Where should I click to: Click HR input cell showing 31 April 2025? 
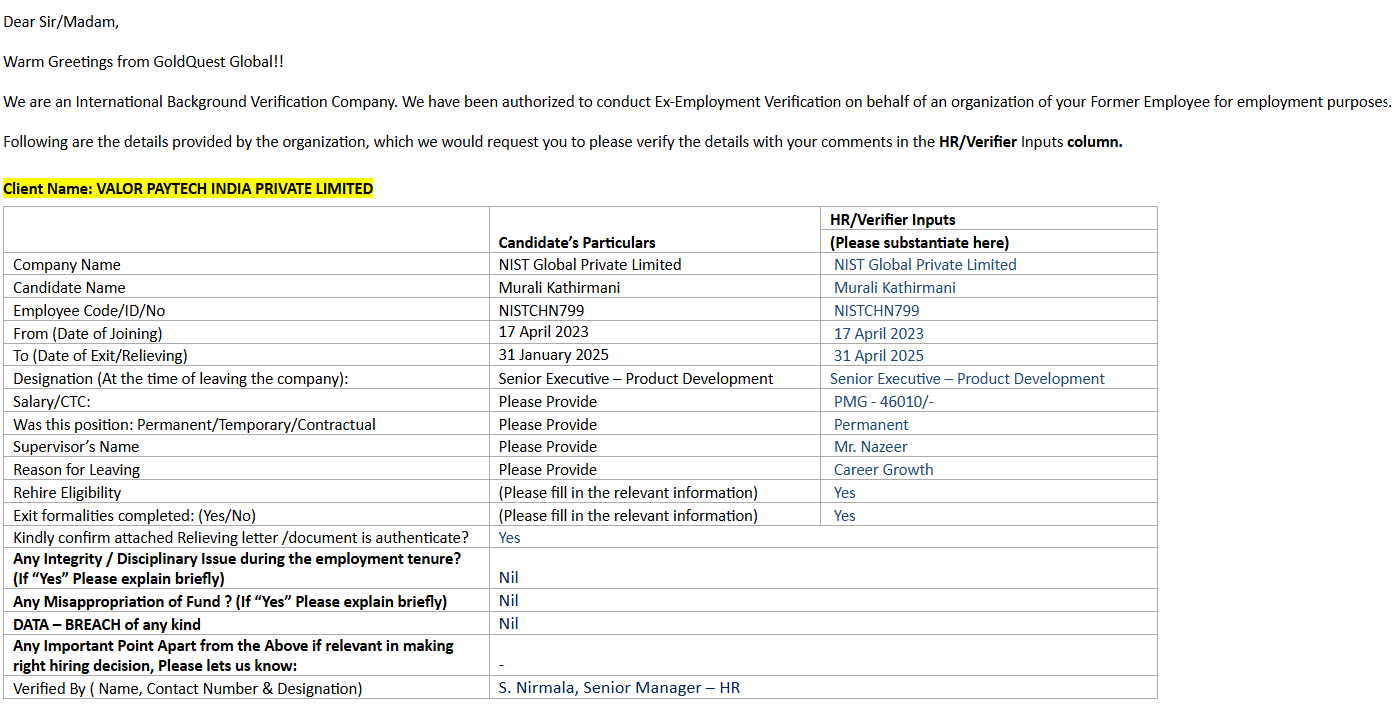(878, 356)
